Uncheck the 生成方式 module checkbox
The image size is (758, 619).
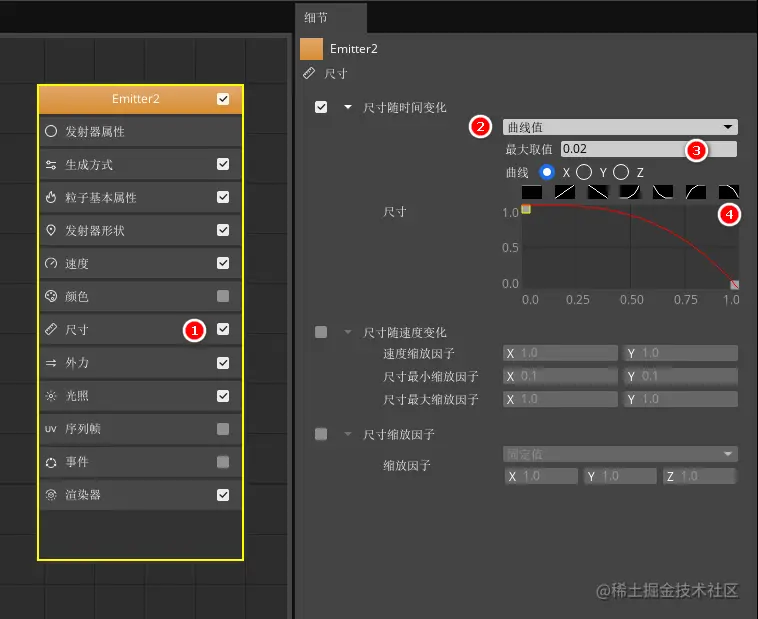pos(223,164)
